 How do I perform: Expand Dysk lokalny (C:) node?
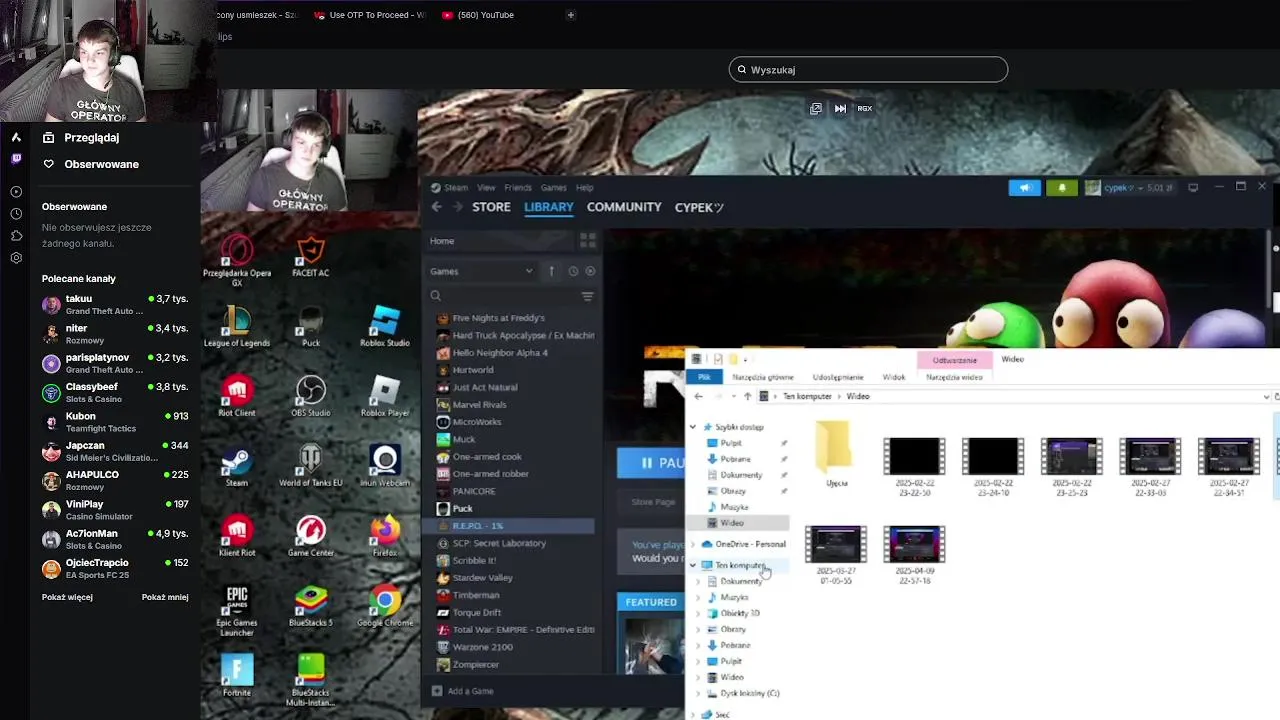(698, 693)
